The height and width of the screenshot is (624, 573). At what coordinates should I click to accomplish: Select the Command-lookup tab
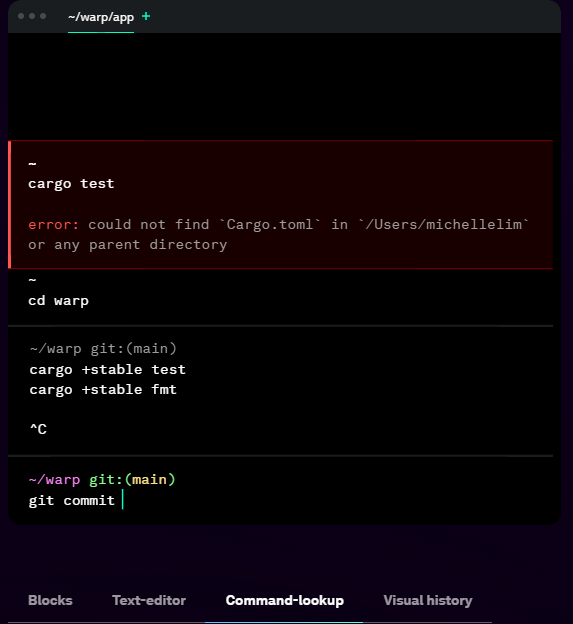[285, 600]
